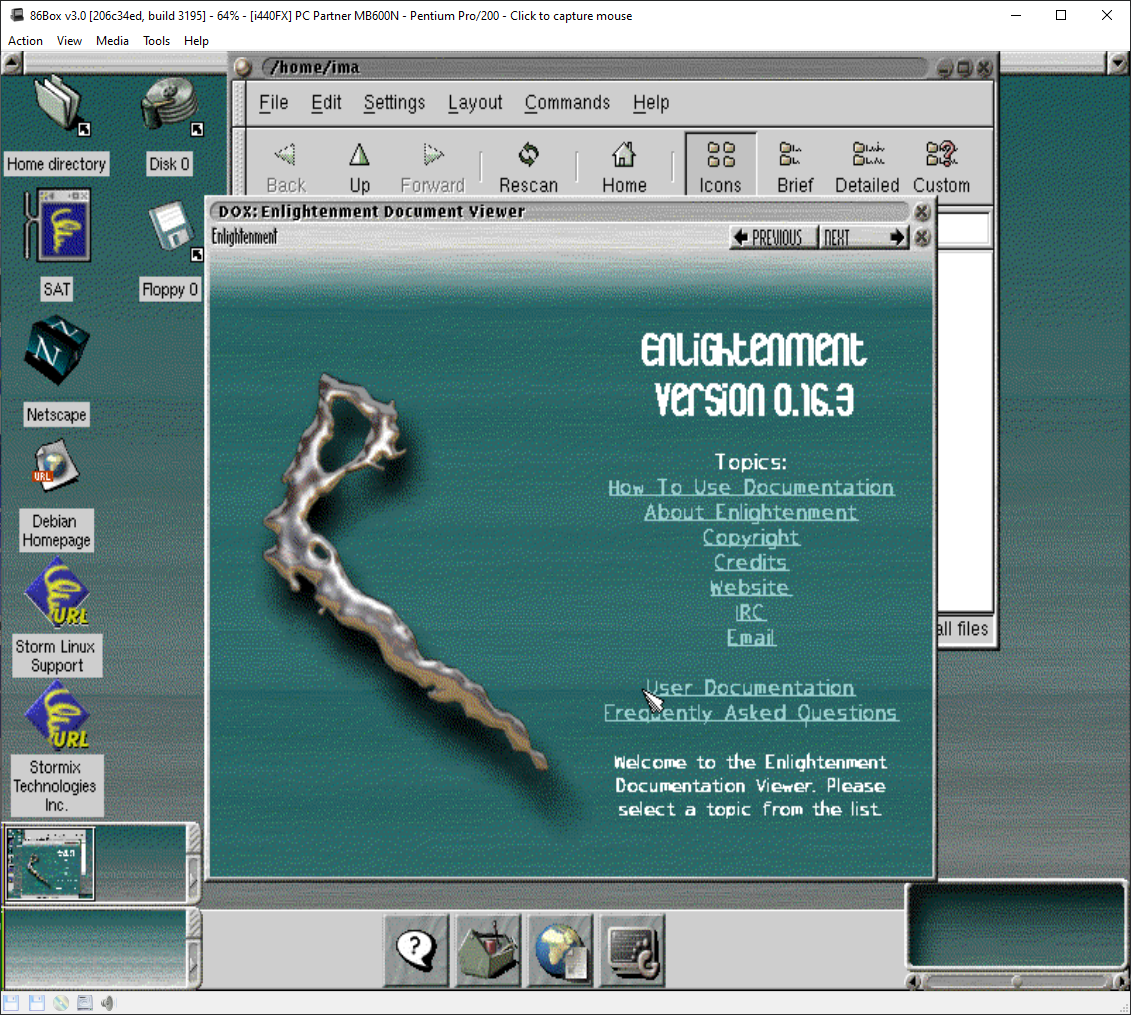Viewport: 1131px width, 1015px height.
Task: Switch file manager to Detailed view
Action: (867, 167)
